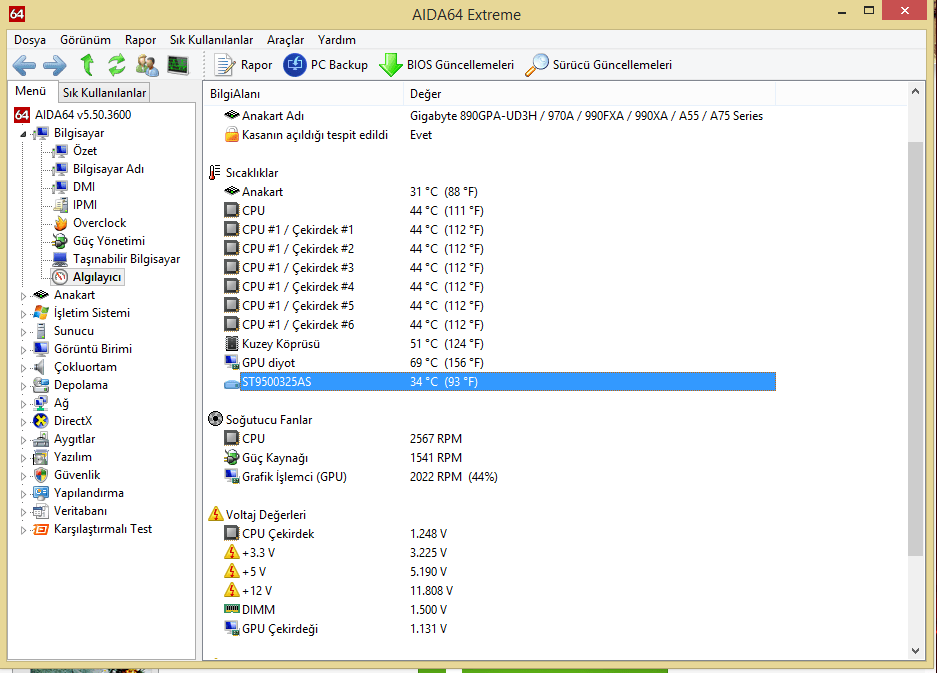Click the vertical scrollbar up arrow

pyautogui.click(x=915, y=91)
